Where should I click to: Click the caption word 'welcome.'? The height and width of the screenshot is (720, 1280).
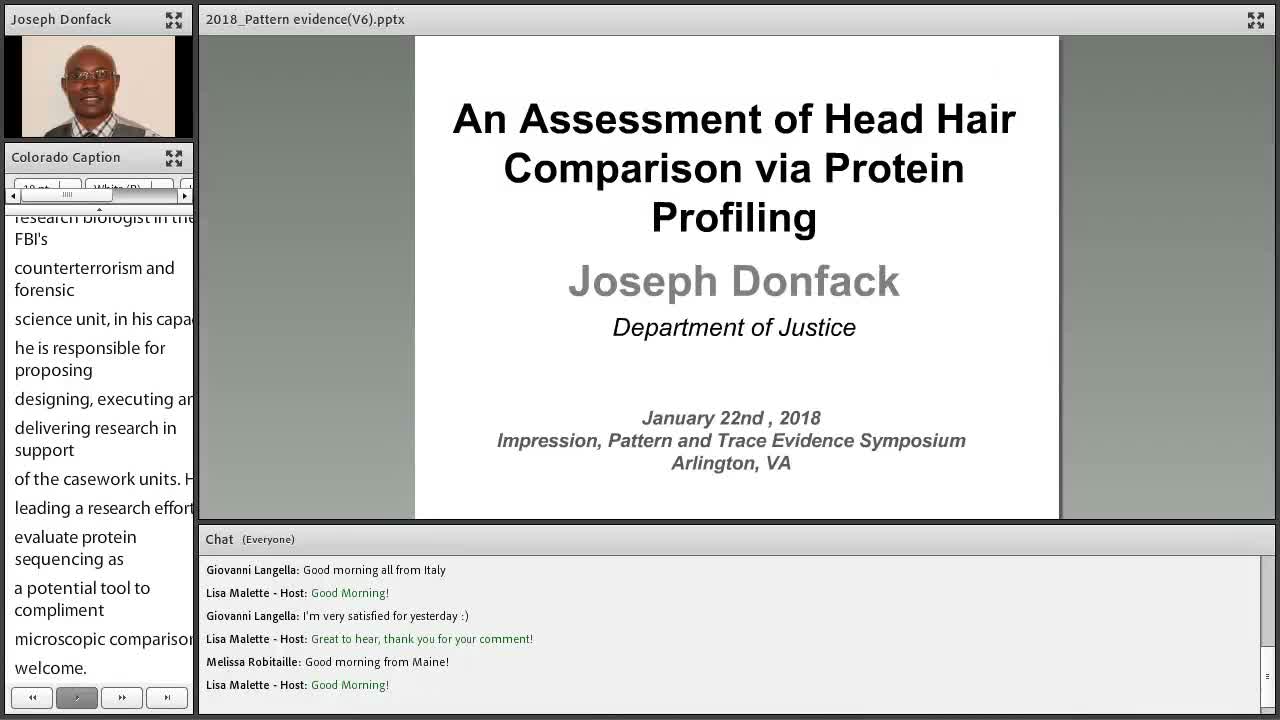50,668
